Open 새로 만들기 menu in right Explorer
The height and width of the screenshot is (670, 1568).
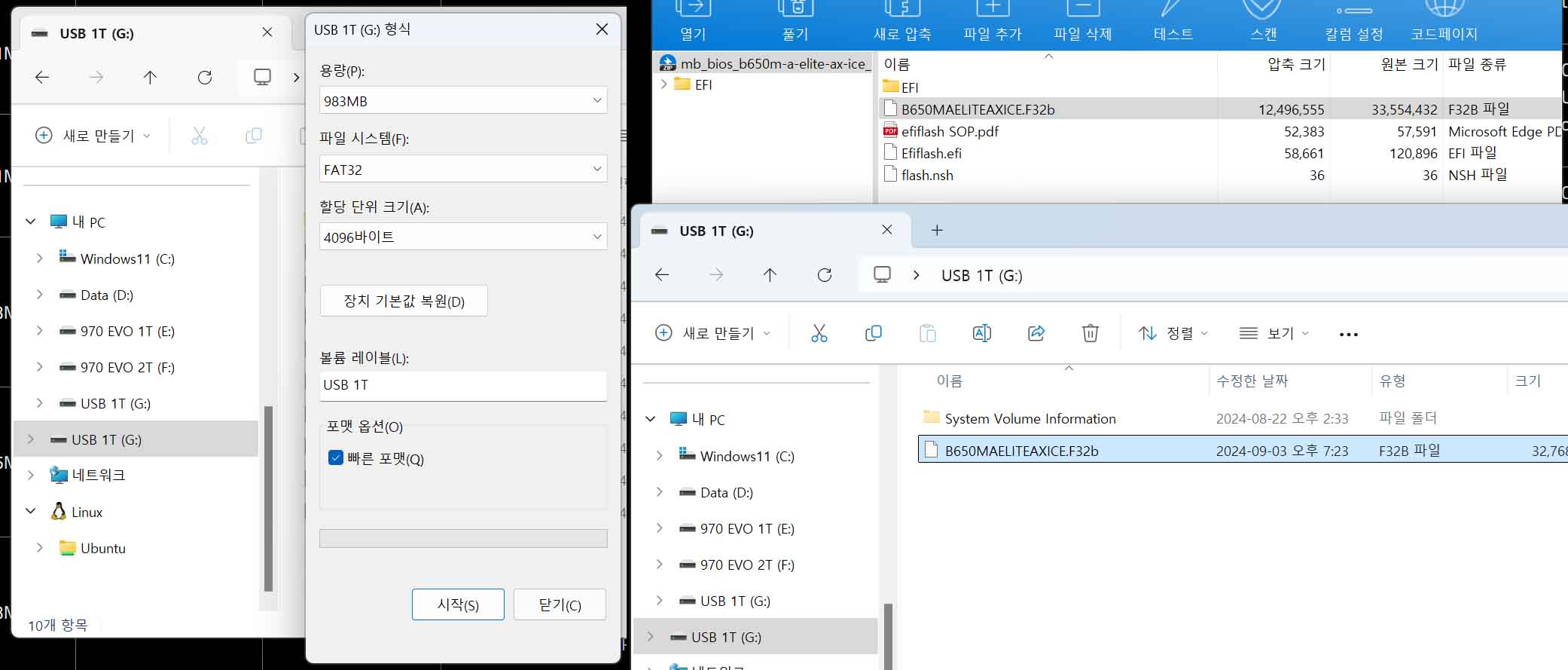(x=712, y=333)
